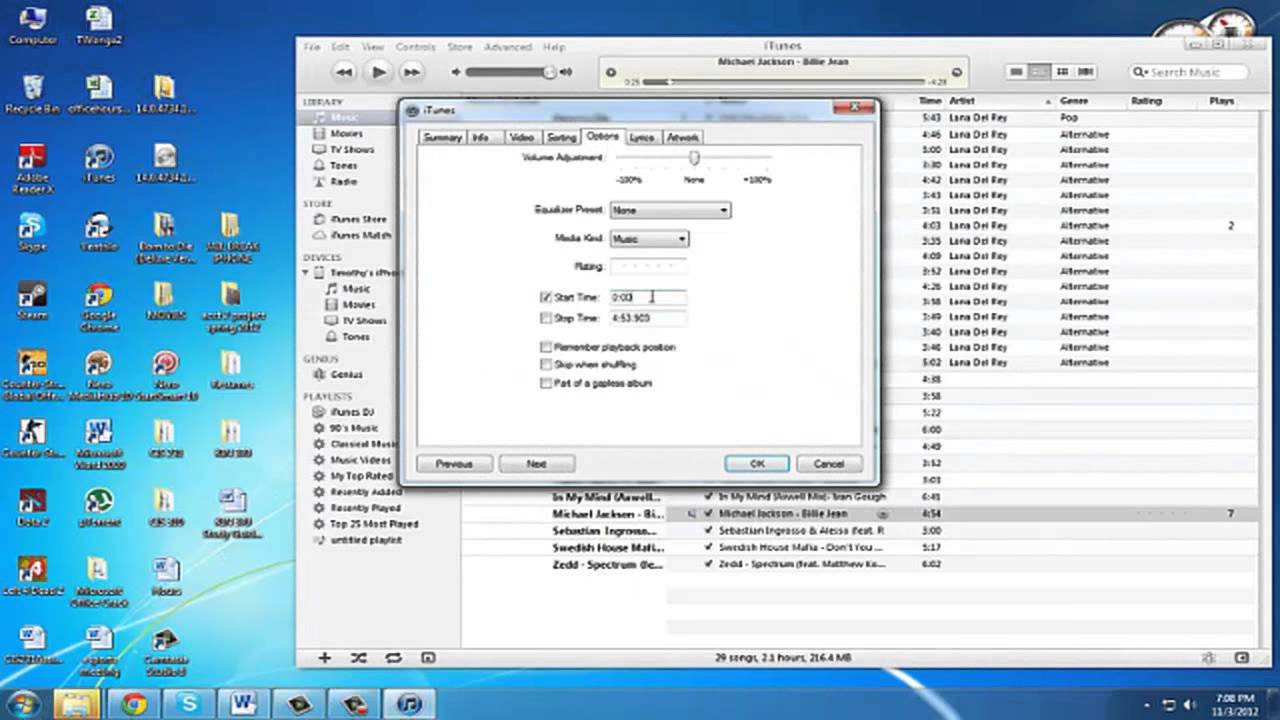Open Radio in the iTunes library
Viewport: 1280px width, 720px height.
(x=344, y=181)
